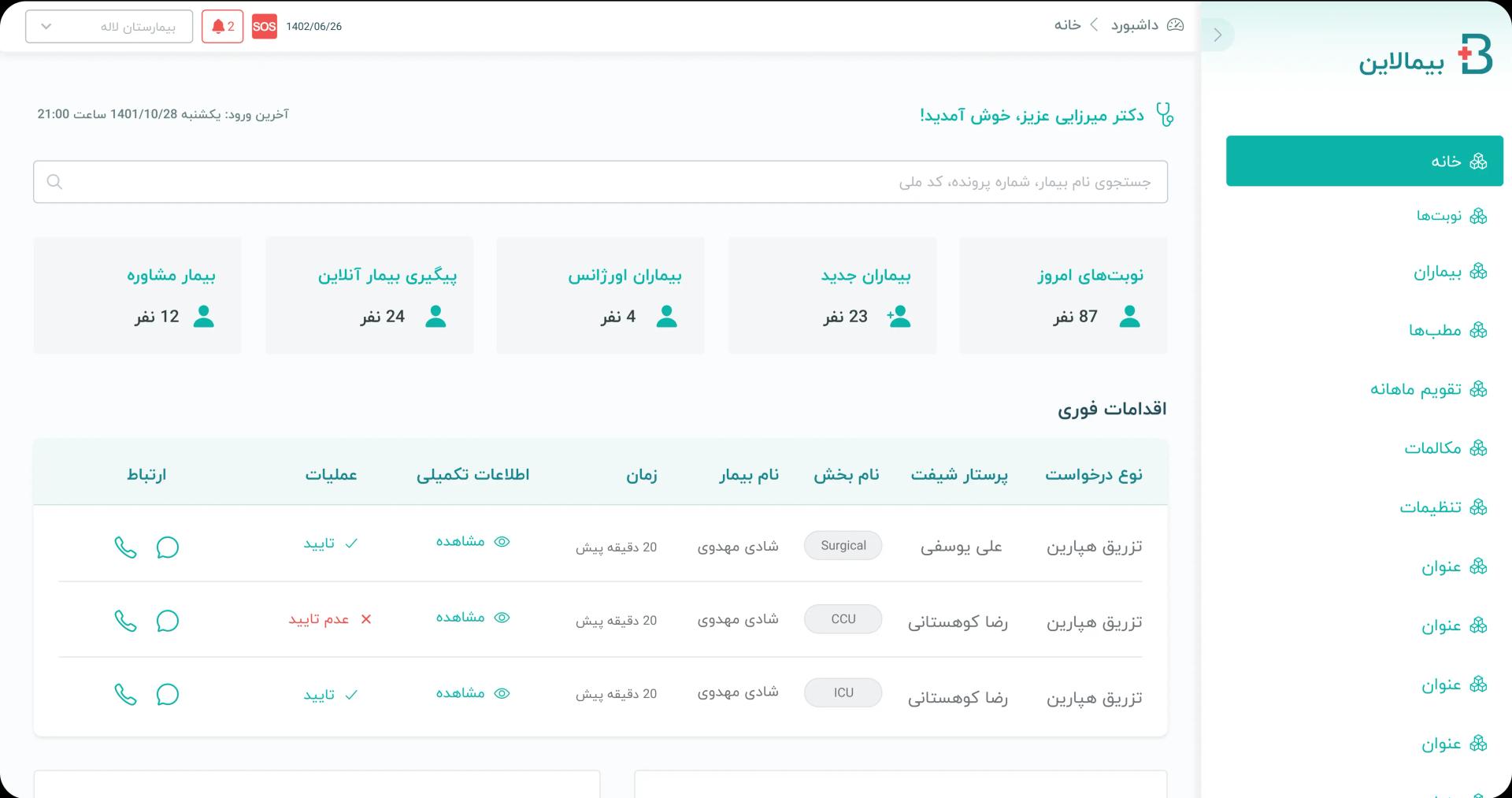Click the dashboard gauge icon in breadcrumb
The height and width of the screenshot is (798, 1512).
(1175, 25)
